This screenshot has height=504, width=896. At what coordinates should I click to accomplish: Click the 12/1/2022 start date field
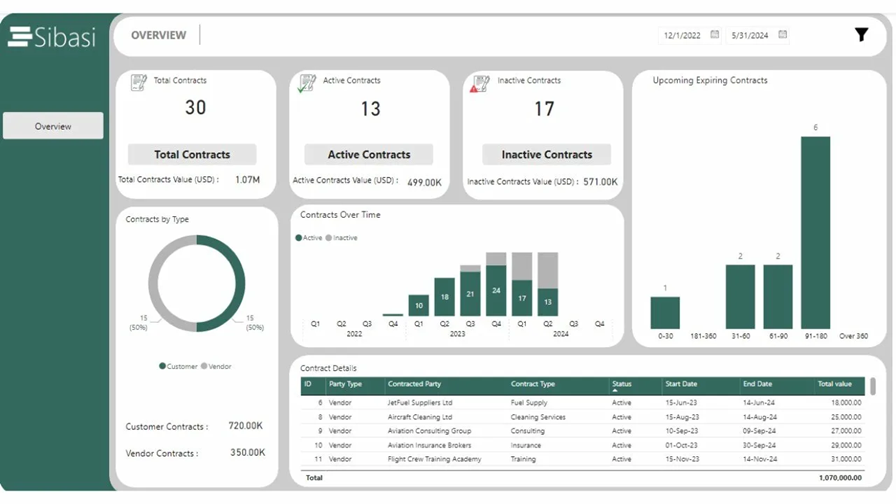point(682,36)
